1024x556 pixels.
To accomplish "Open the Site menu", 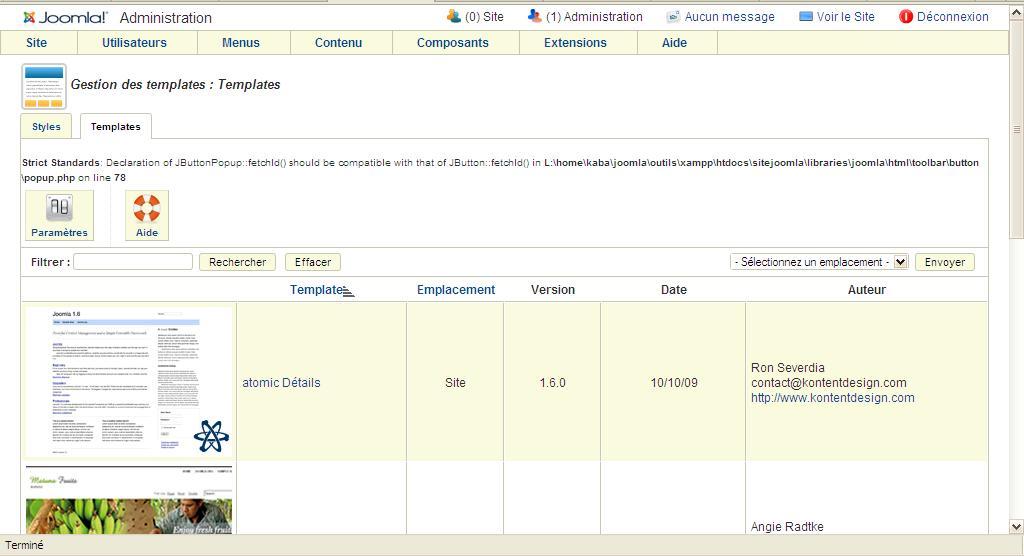I will point(37,42).
